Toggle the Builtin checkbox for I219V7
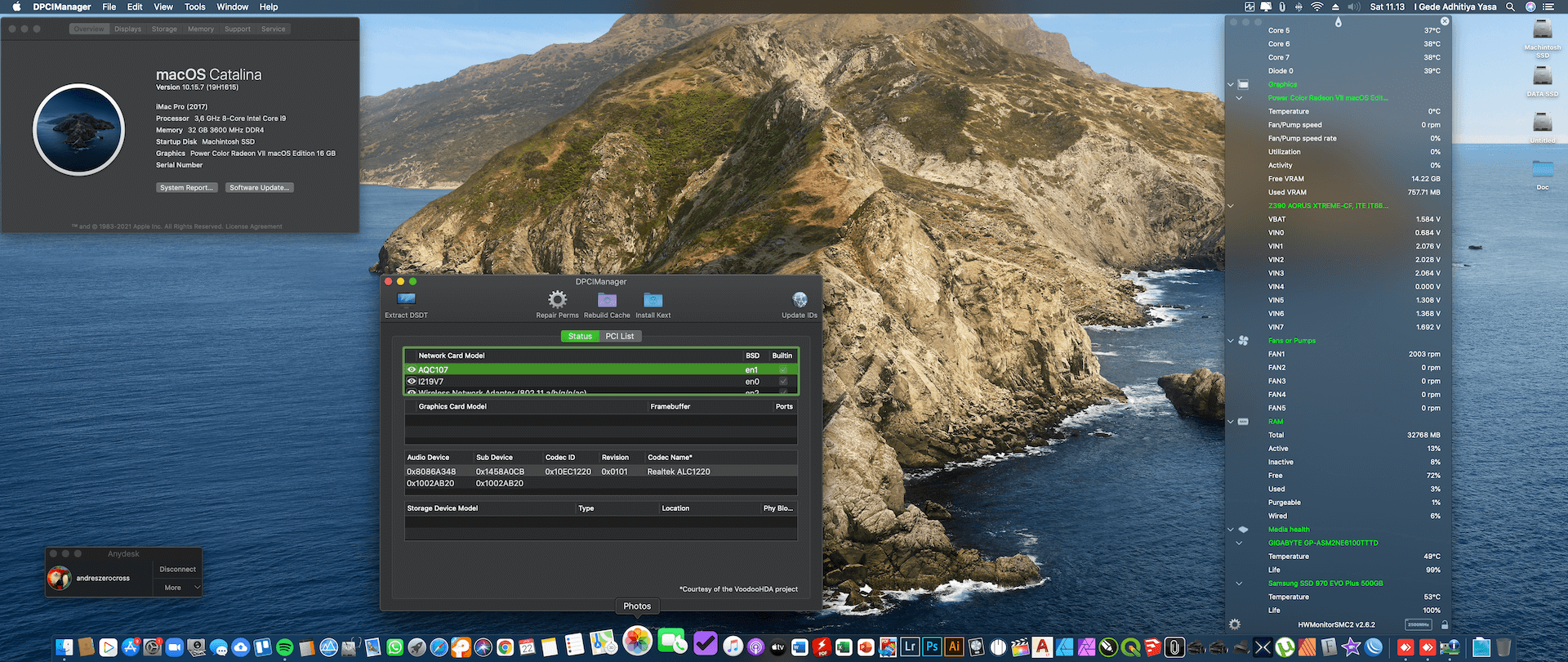Viewport: 1568px width, 662px height. pyautogui.click(x=783, y=382)
